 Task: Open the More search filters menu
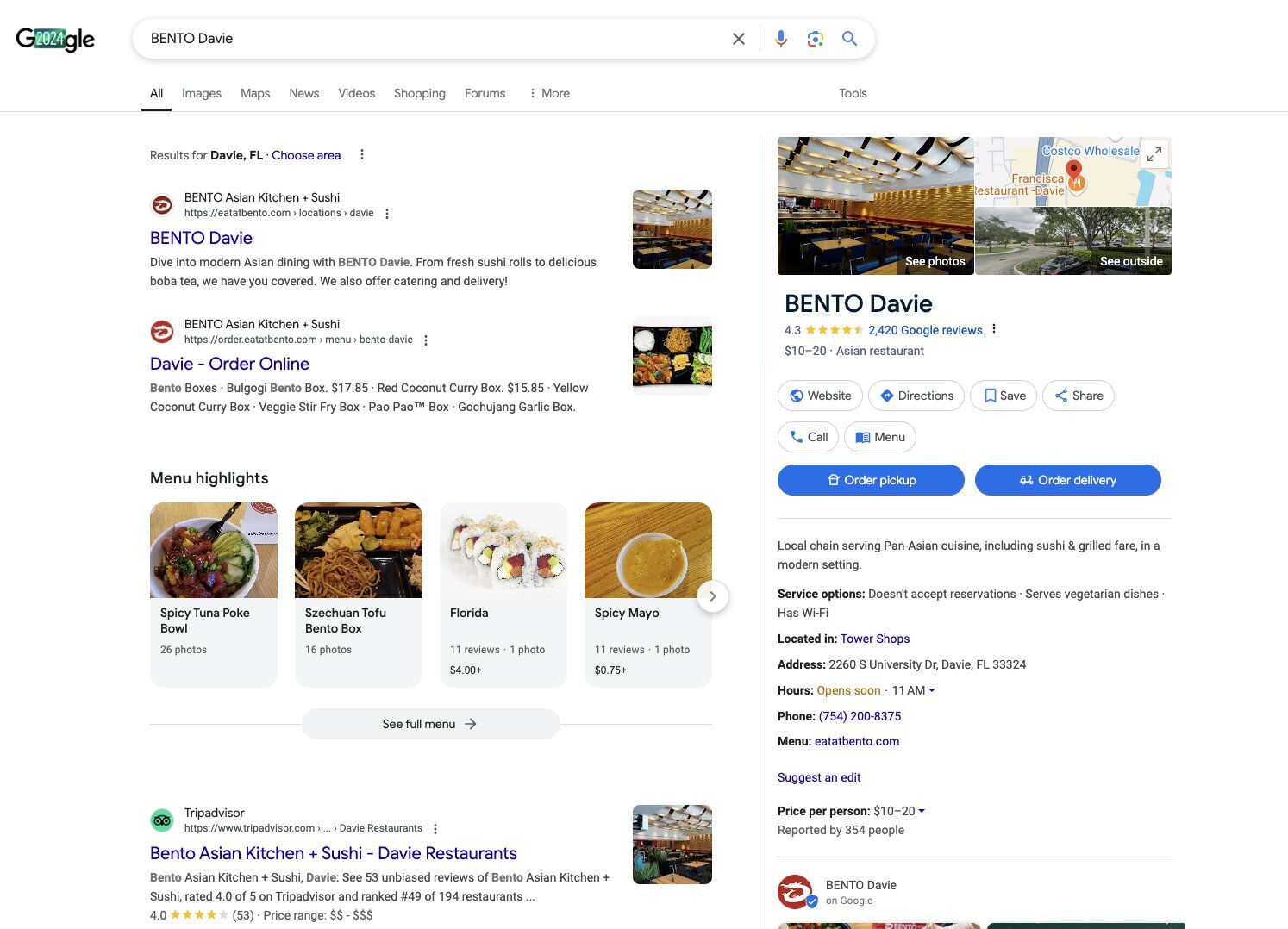549,93
